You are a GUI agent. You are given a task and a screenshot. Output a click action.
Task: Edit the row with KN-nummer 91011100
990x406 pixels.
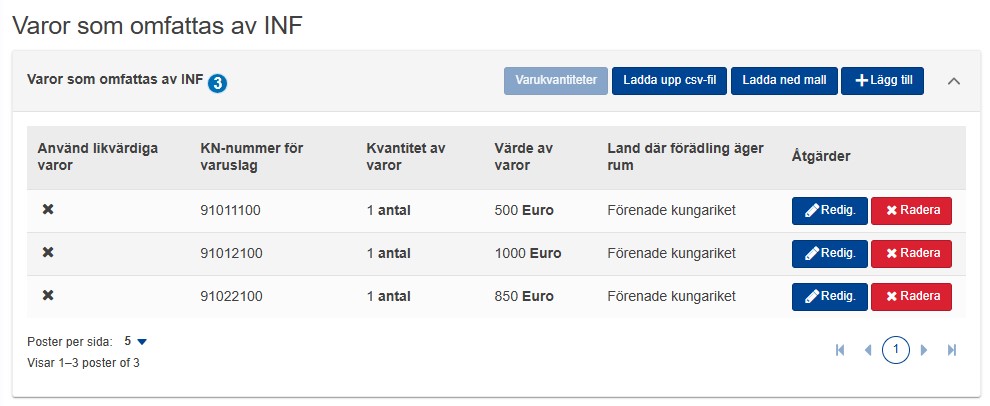[x=830, y=211]
